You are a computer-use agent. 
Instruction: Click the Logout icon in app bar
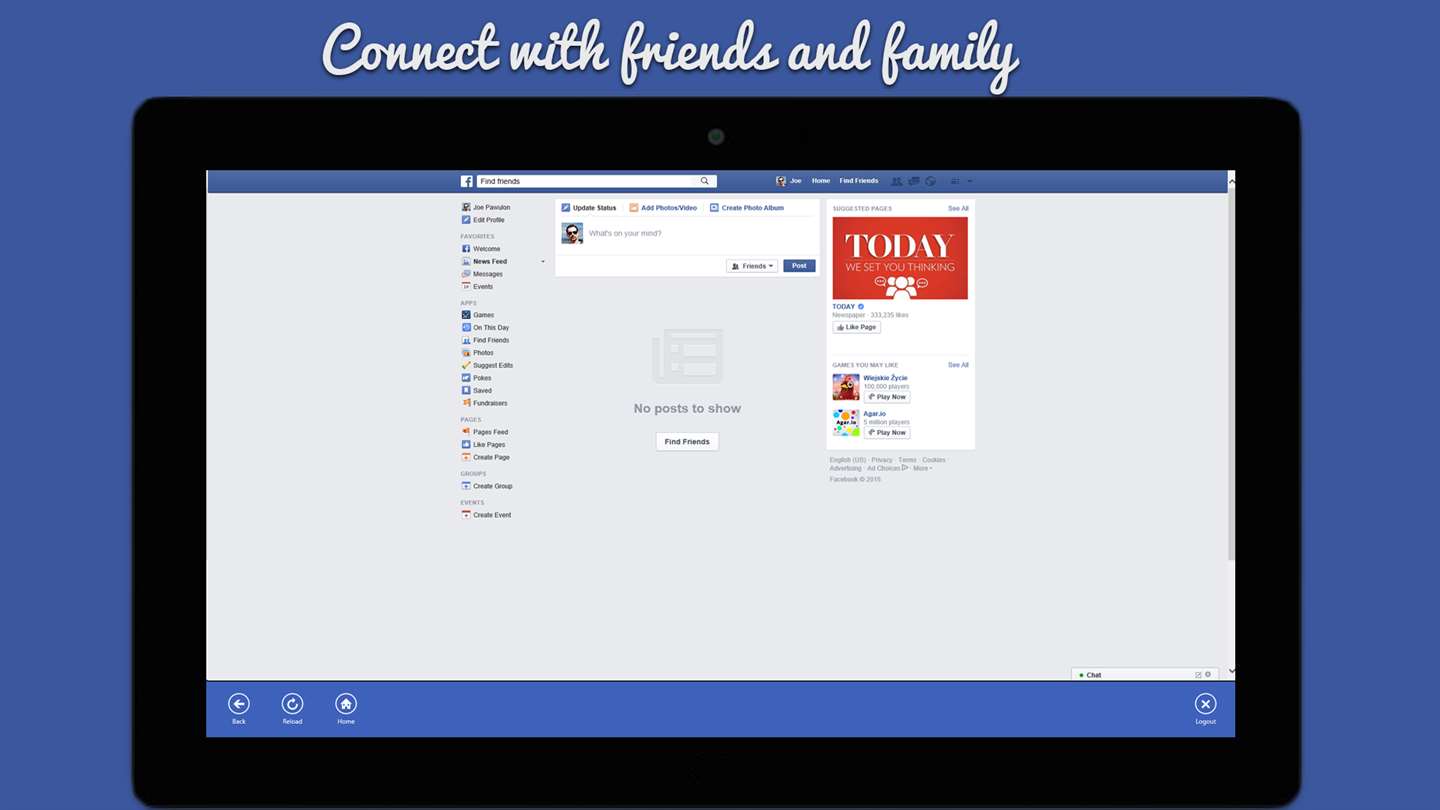1206,703
